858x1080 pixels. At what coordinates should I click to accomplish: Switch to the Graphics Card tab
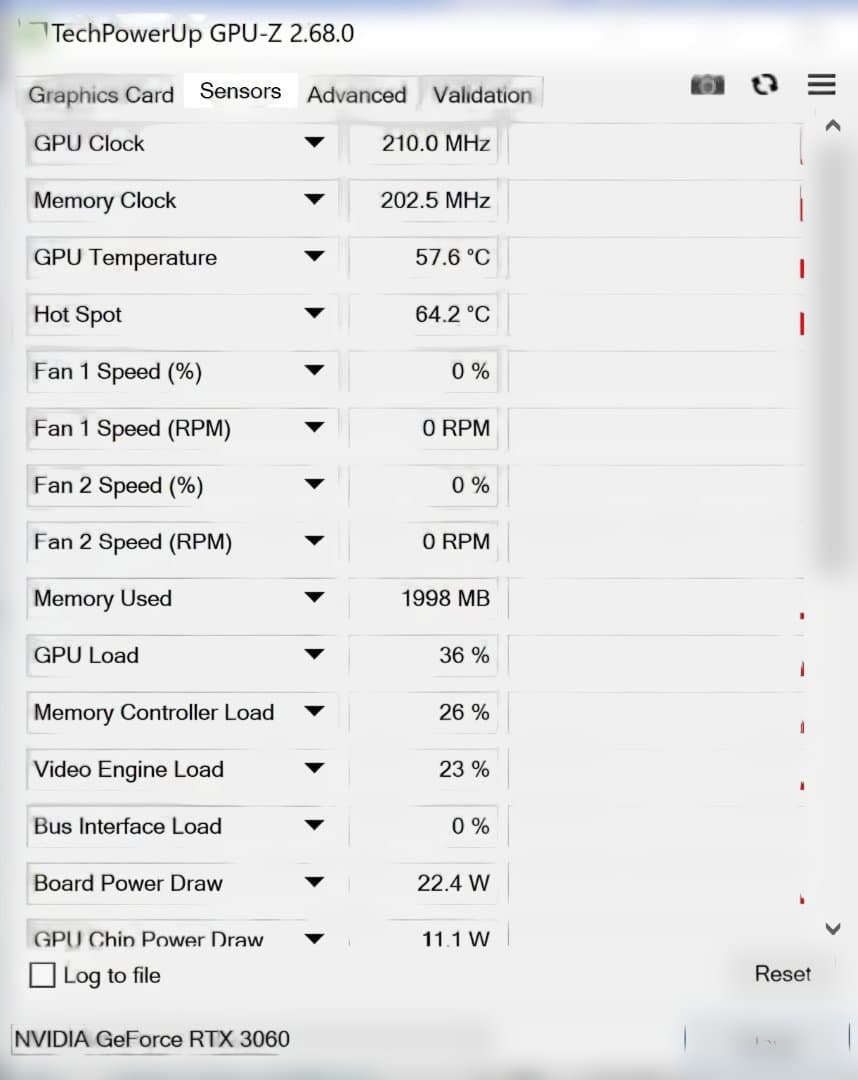(x=99, y=95)
